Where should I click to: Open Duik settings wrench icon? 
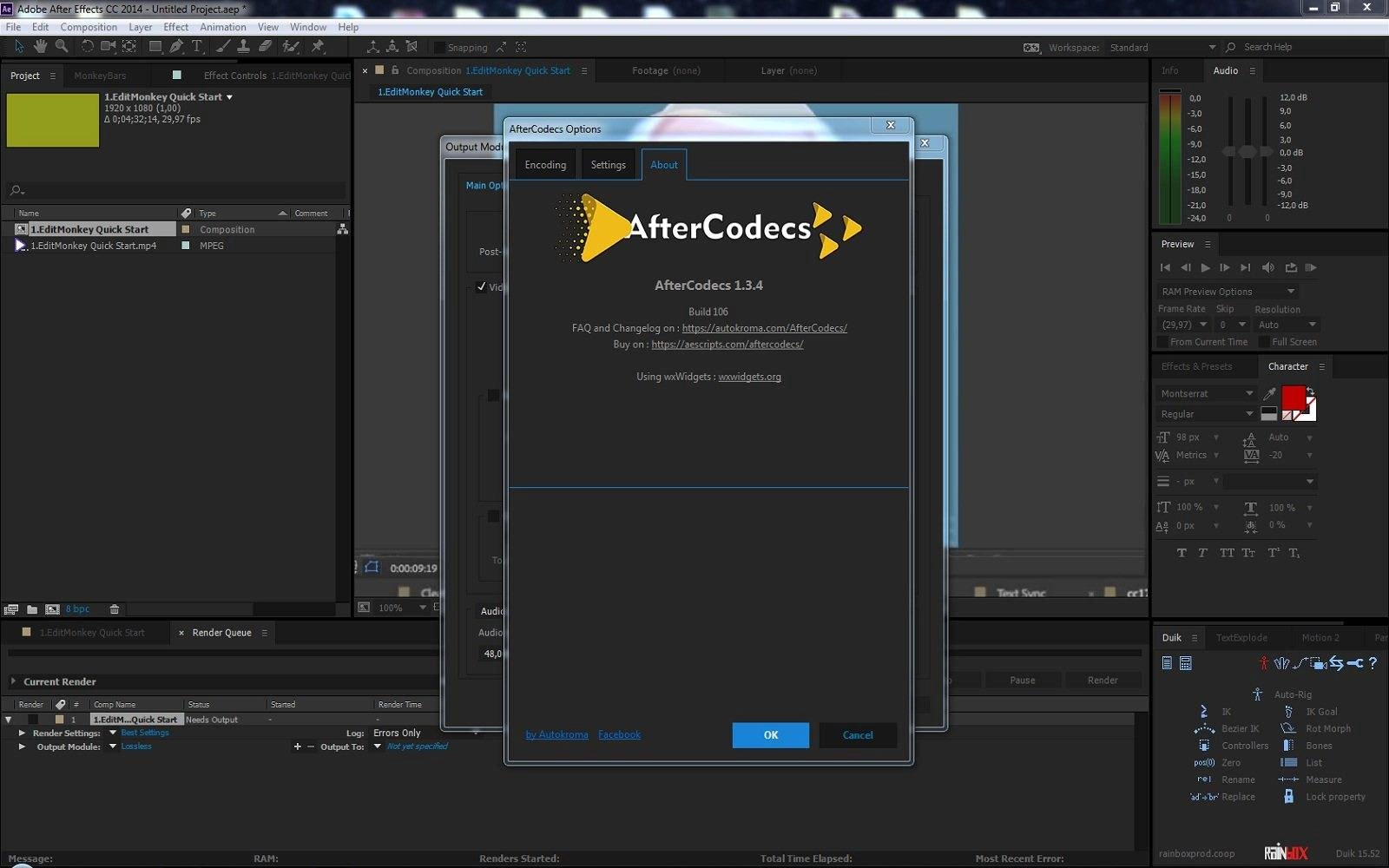click(1356, 663)
